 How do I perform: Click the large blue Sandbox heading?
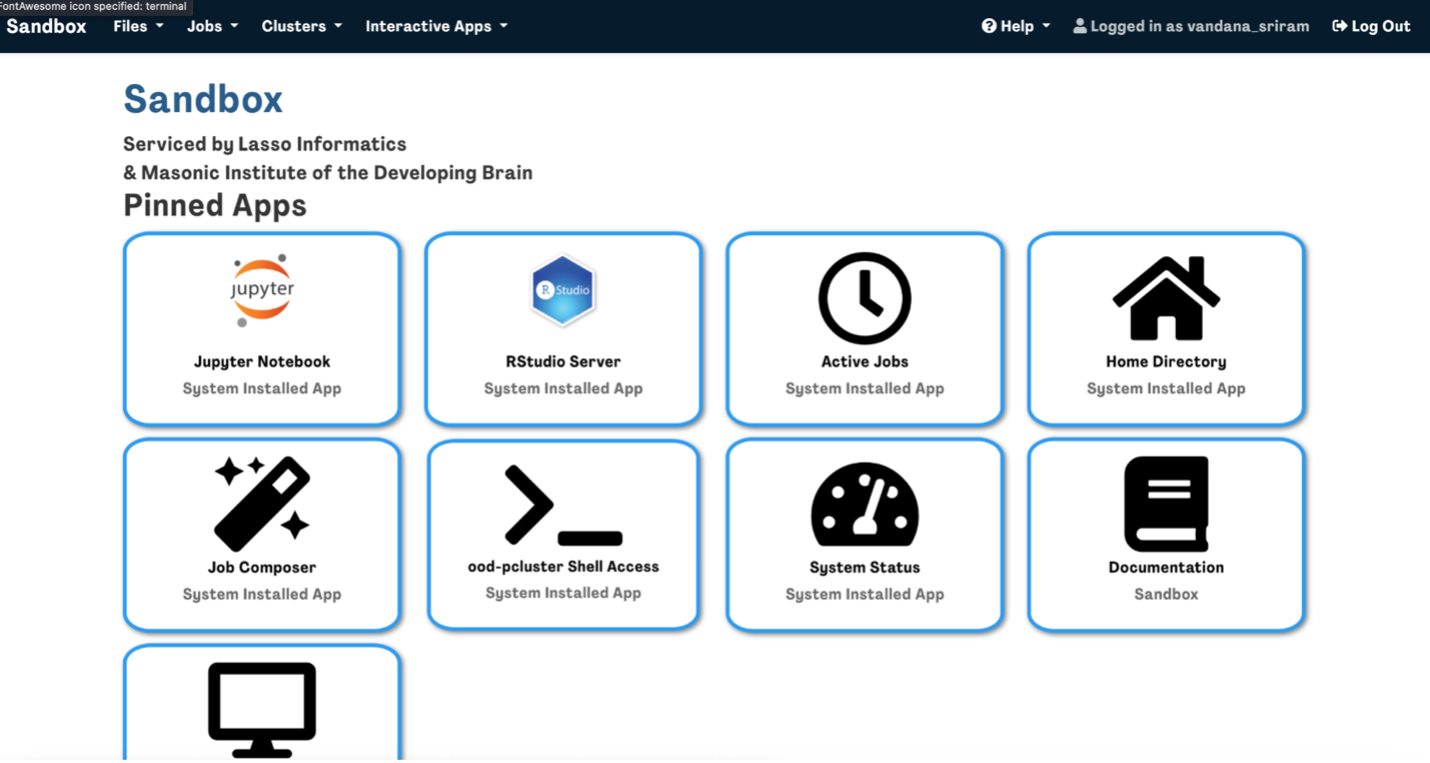tap(203, 100)
